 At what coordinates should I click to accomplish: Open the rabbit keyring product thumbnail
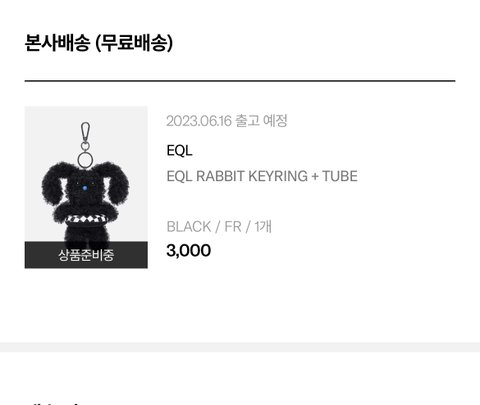(86, 187)
